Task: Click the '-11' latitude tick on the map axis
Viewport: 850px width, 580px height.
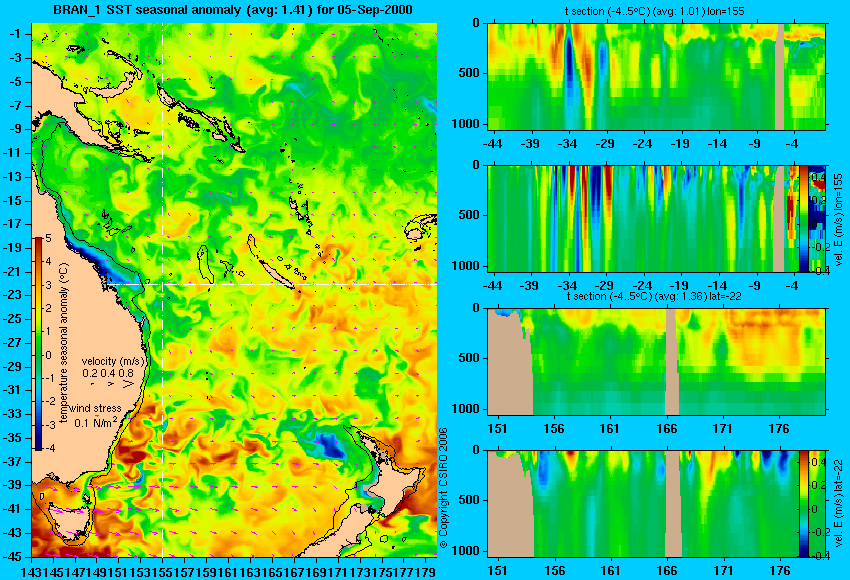Action: [x=14, y=153]
